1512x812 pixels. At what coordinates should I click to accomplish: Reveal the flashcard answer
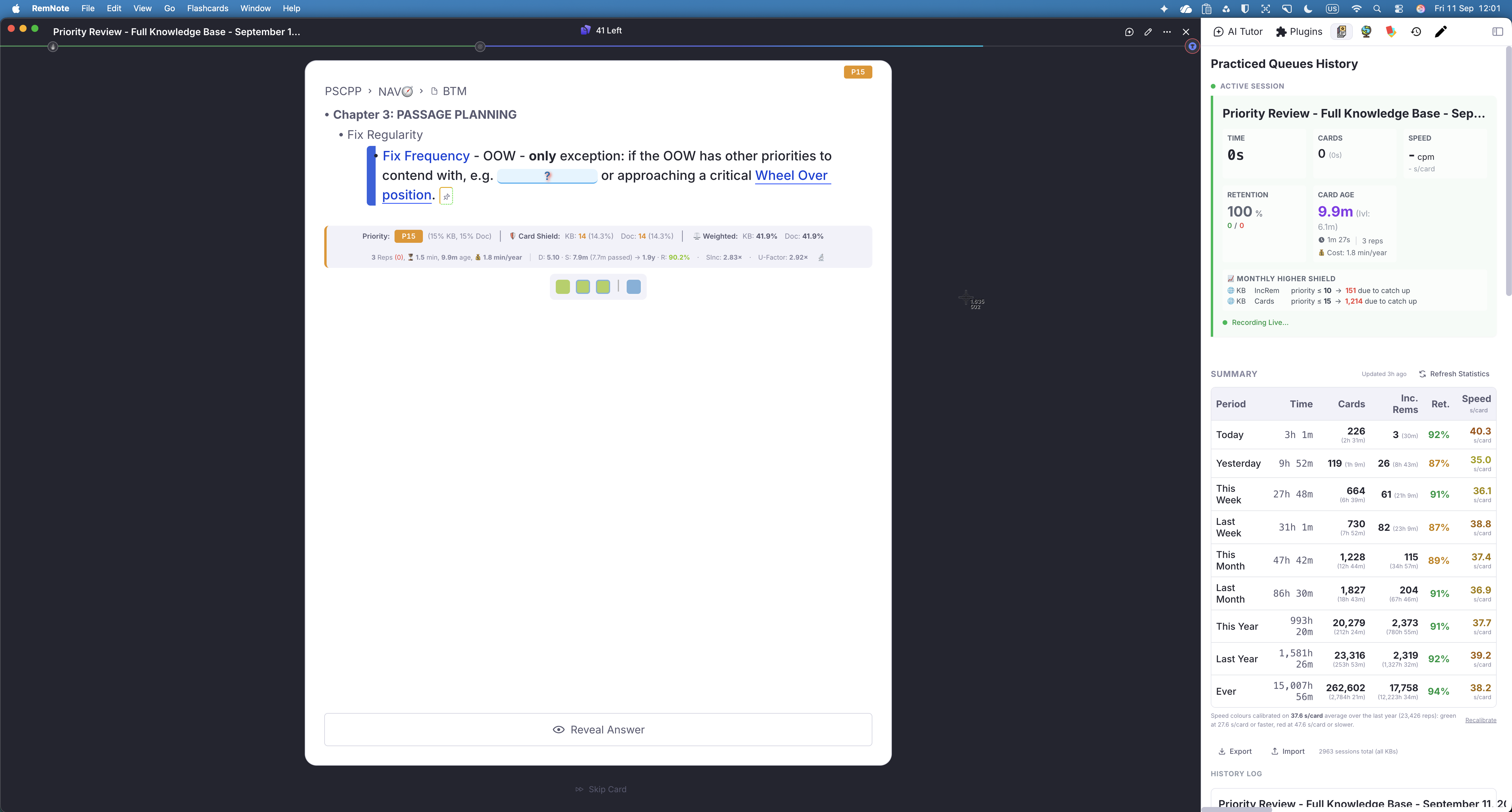598,729
